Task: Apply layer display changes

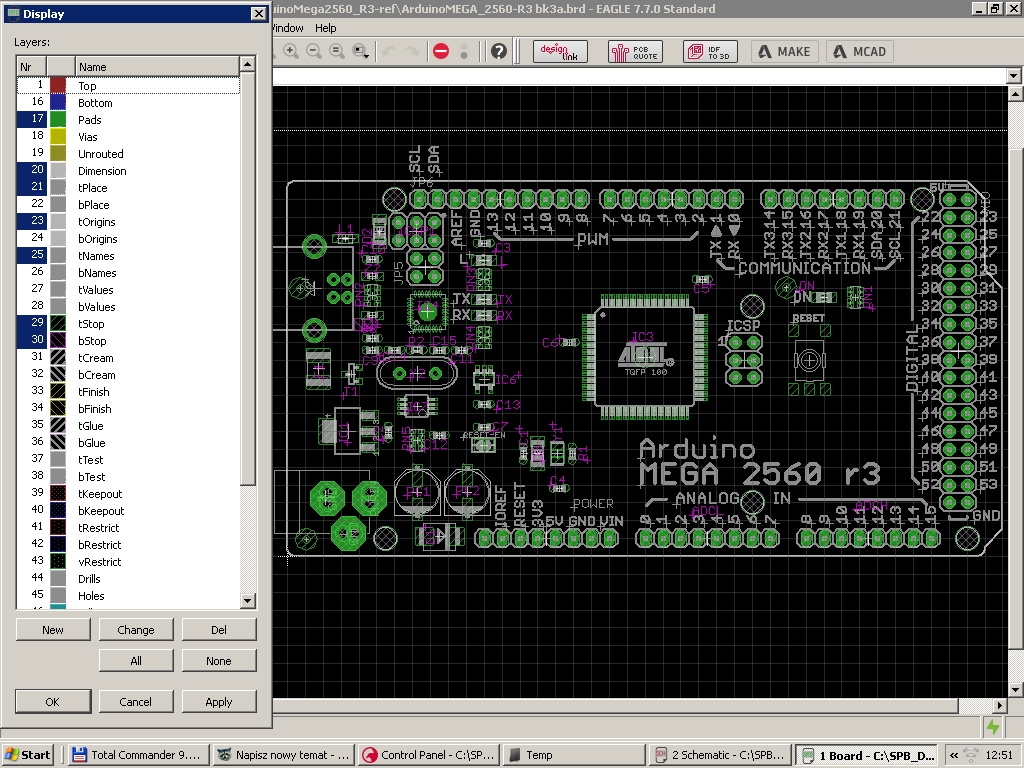Action: click(x=219, y=701)
